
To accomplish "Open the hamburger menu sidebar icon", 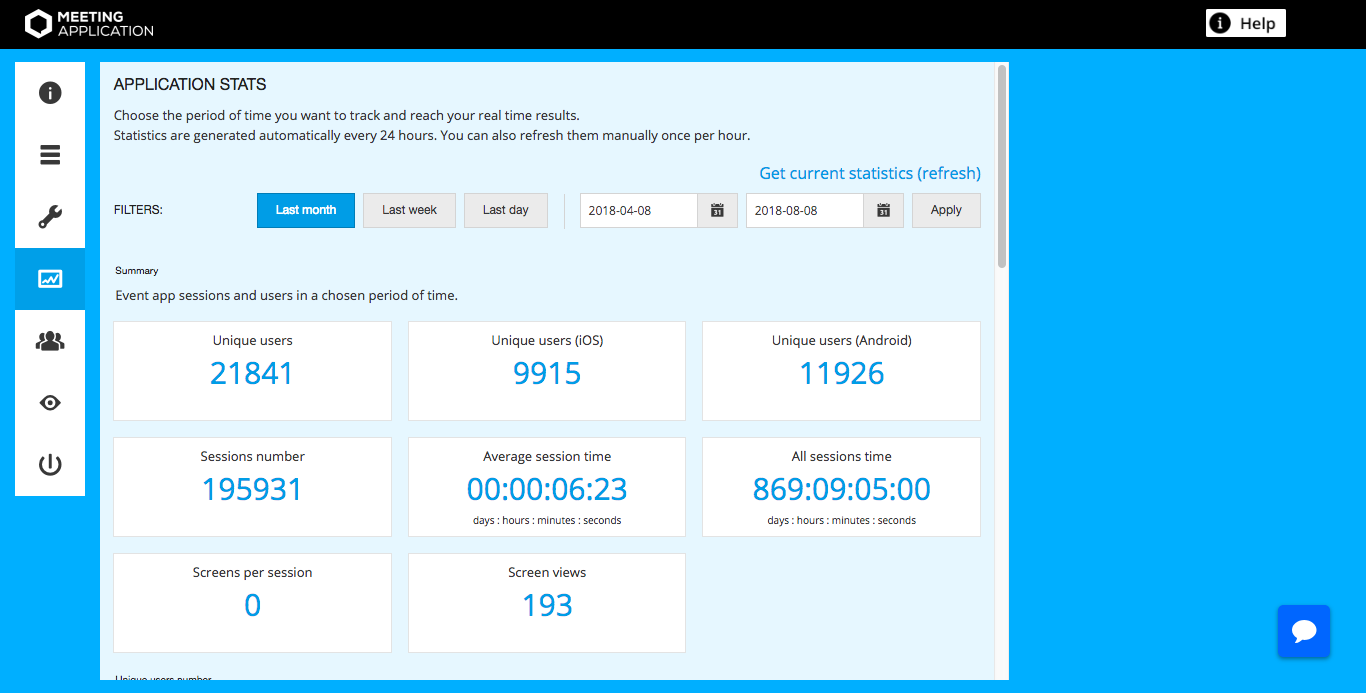I will pyautogui.click(x=50, y=155).
